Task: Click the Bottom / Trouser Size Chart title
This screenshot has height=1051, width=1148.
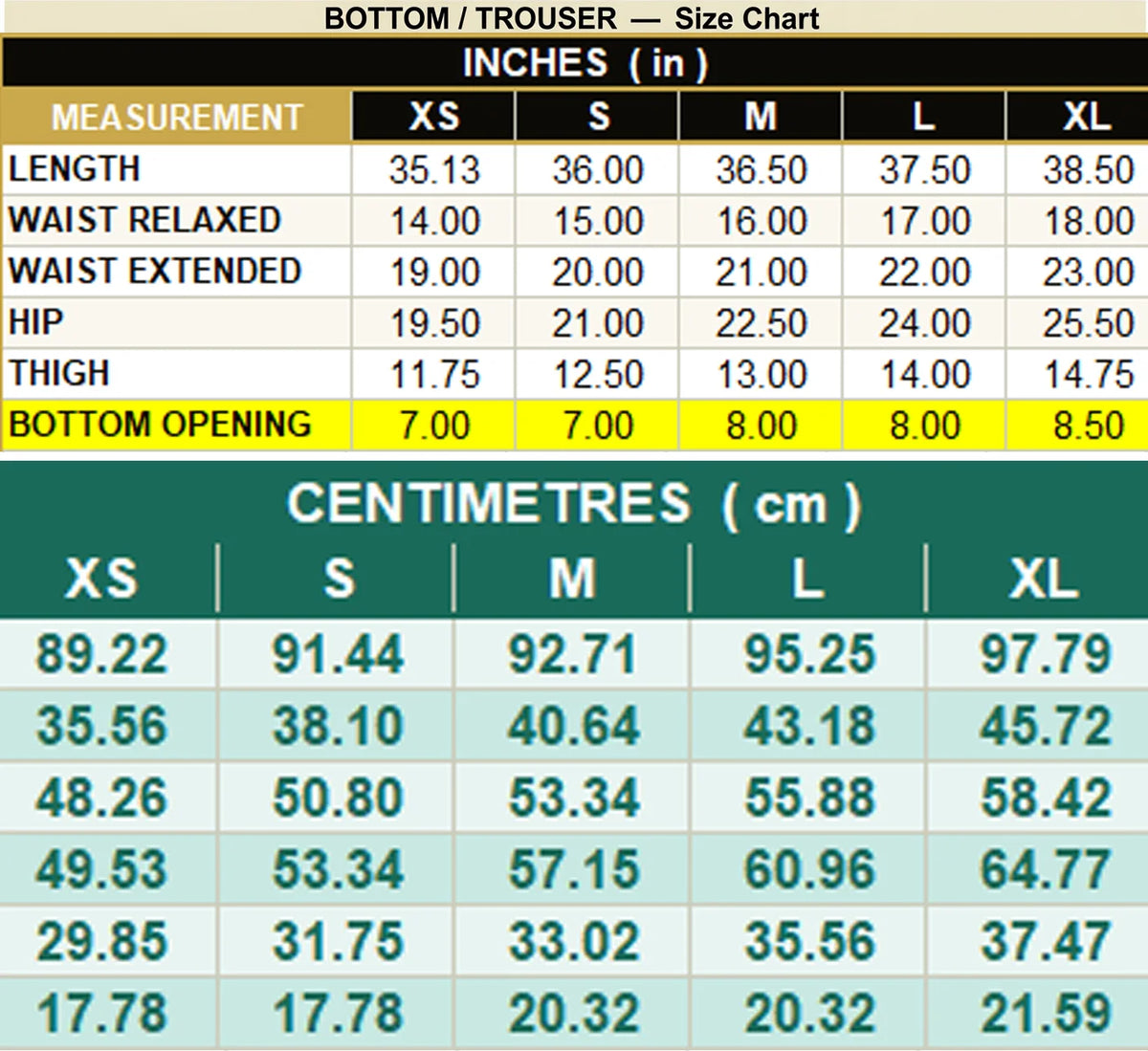Action: coord(572,18)
